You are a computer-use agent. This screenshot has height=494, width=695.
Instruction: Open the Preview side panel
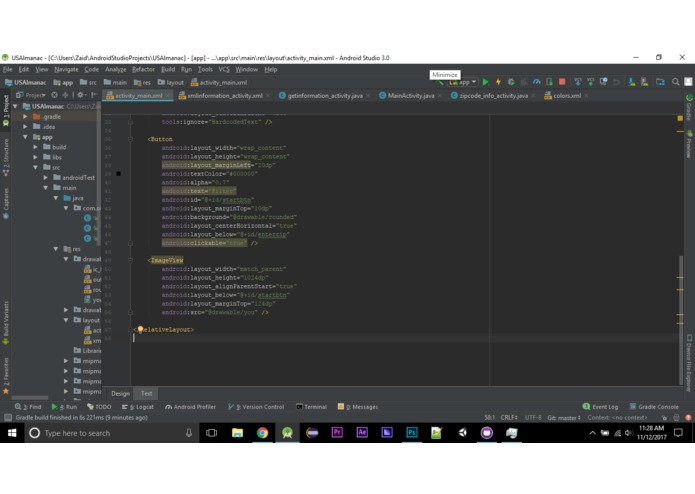689,144
